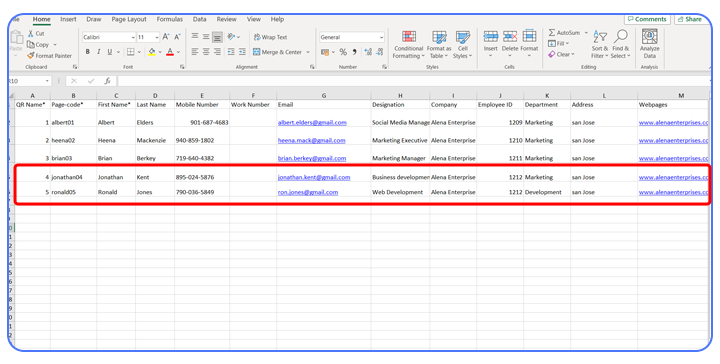Open the View tab
Screen dimensions: 720x364
253,19
